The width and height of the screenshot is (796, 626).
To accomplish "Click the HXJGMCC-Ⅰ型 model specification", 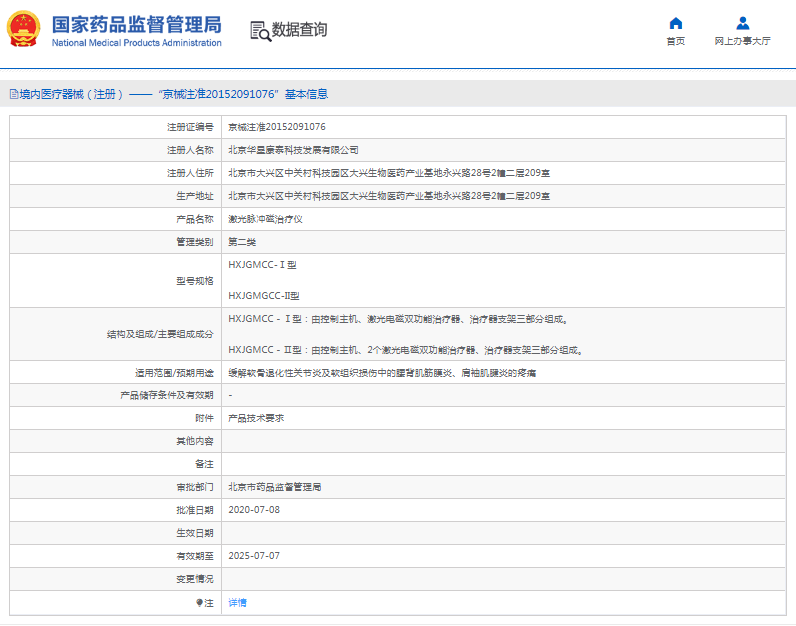I will pos(262,265).
